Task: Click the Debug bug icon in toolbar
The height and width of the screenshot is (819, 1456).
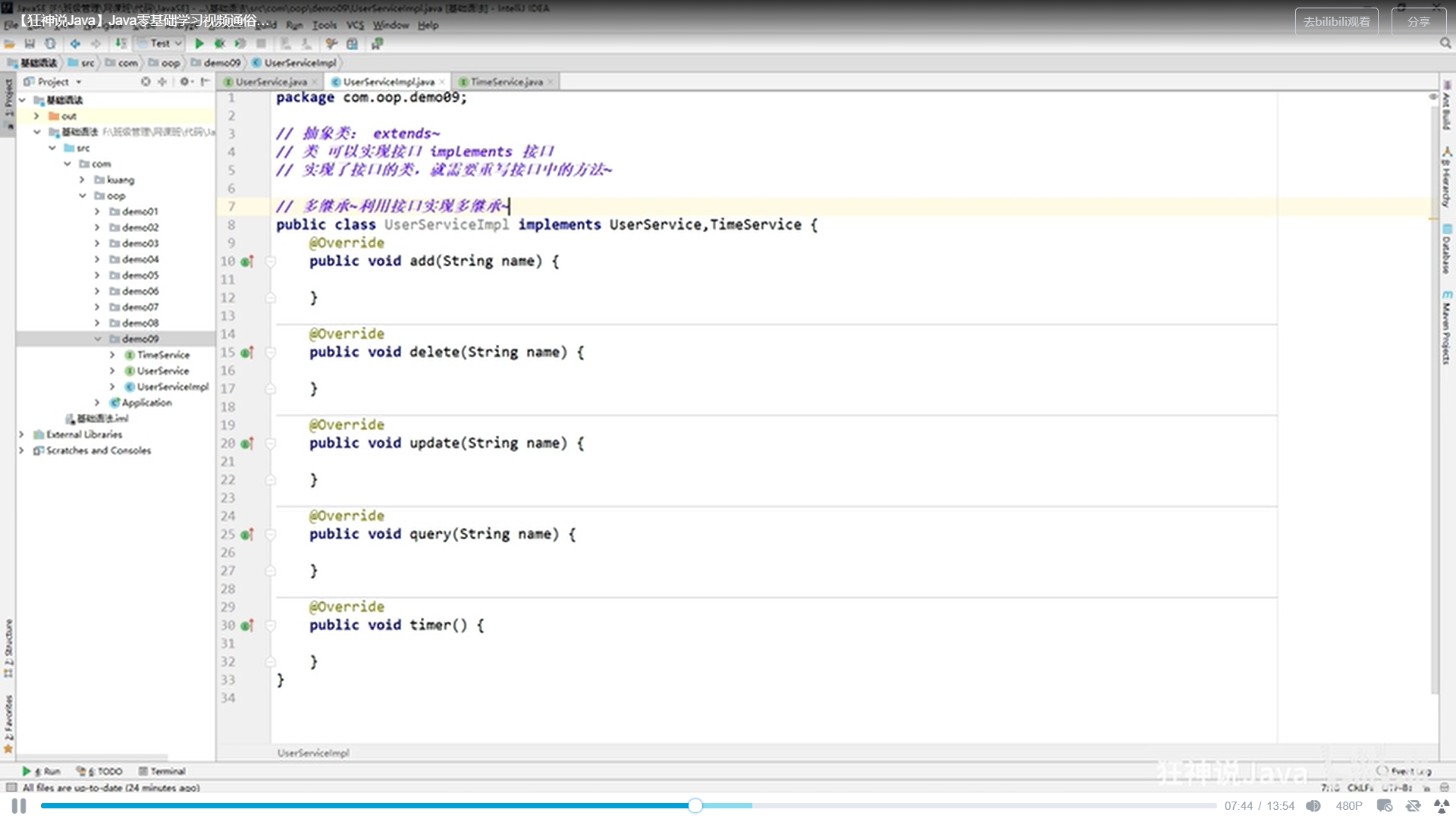Action: 220,44
